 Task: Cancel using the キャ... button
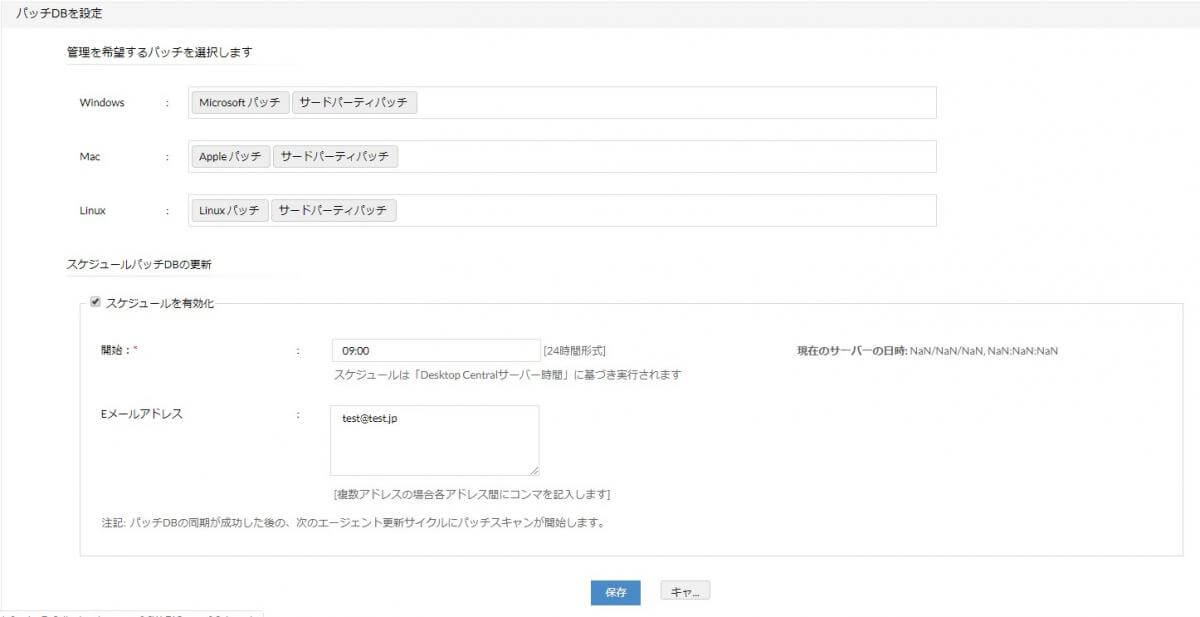click(685, 592)
